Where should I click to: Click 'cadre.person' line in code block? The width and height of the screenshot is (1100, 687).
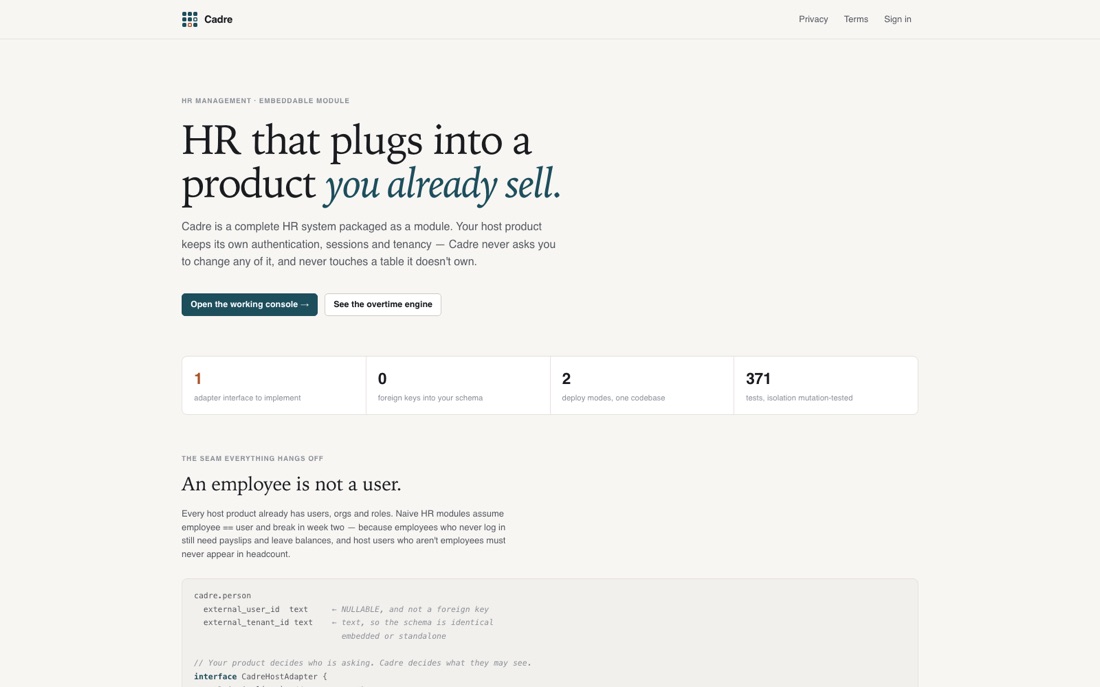pyautogui.click(x=222, y=596)
